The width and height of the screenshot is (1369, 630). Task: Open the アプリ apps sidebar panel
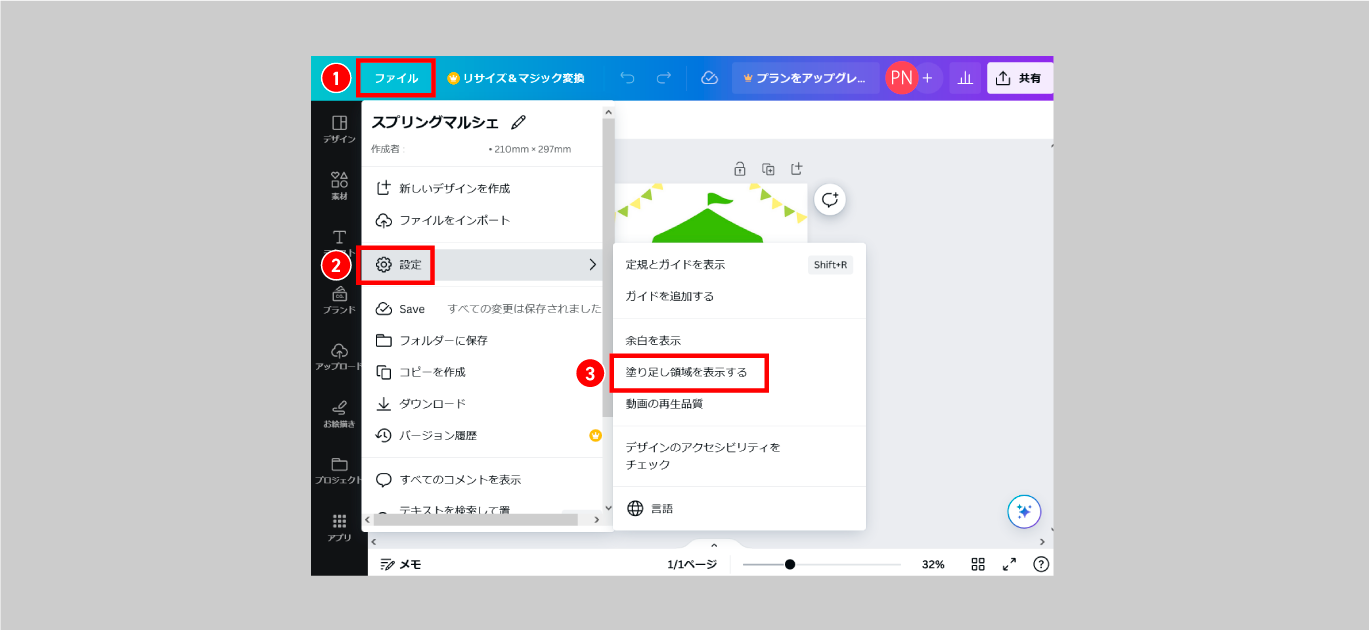pyautogui.click(x=339, y=527)
